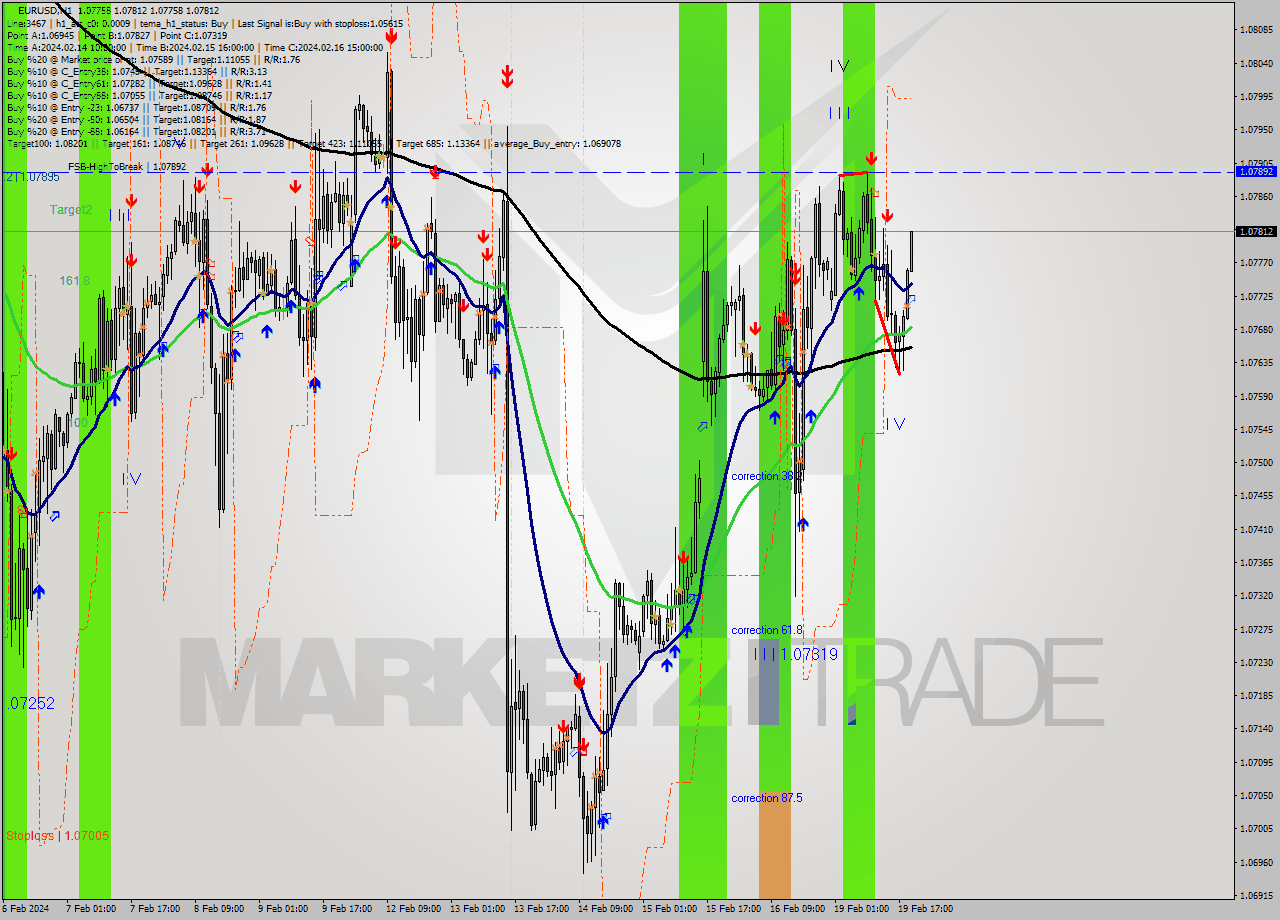
Task: Click the 'I V' wave label near top right
Action: coord(840,66)
